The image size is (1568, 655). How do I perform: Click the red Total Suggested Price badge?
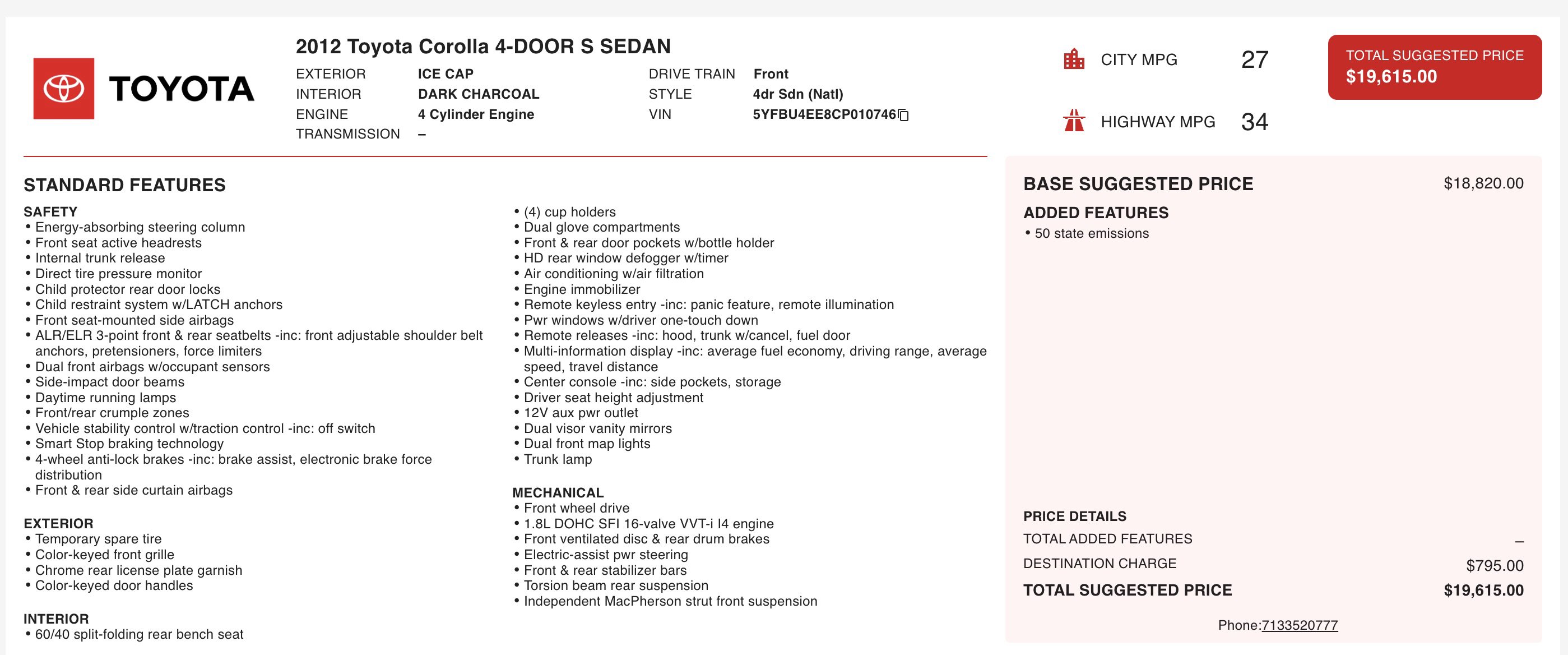[x=1435, y=67]
